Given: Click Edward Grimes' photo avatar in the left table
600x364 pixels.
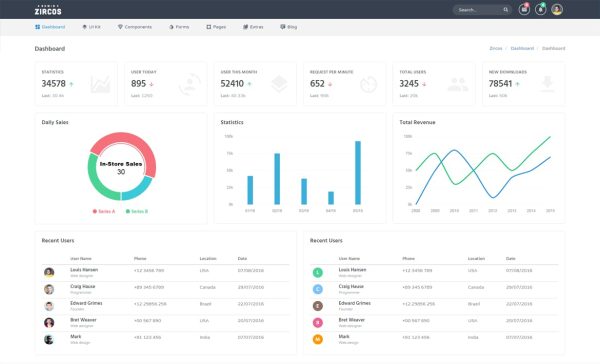Looking at the screenshot, I should click(49, 306).
